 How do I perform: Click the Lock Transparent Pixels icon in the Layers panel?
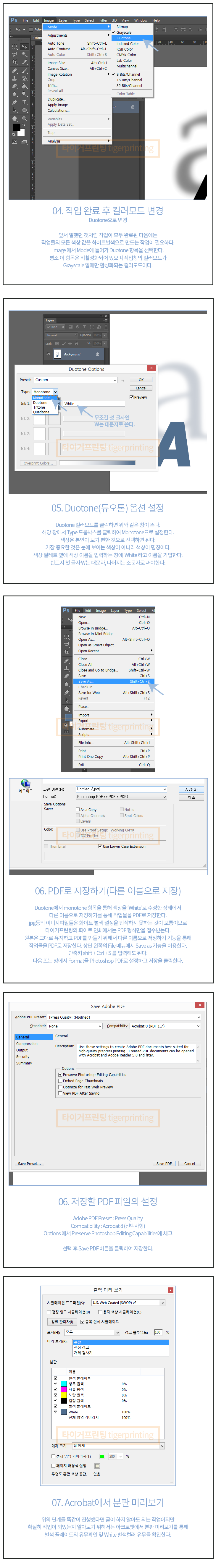tap(57, 343)
